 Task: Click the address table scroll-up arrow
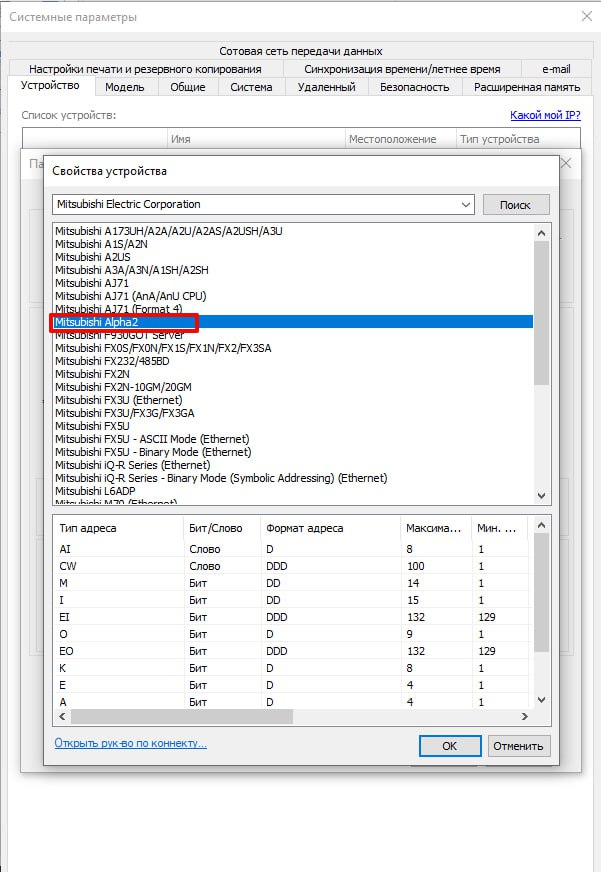[x=542, y=525]
